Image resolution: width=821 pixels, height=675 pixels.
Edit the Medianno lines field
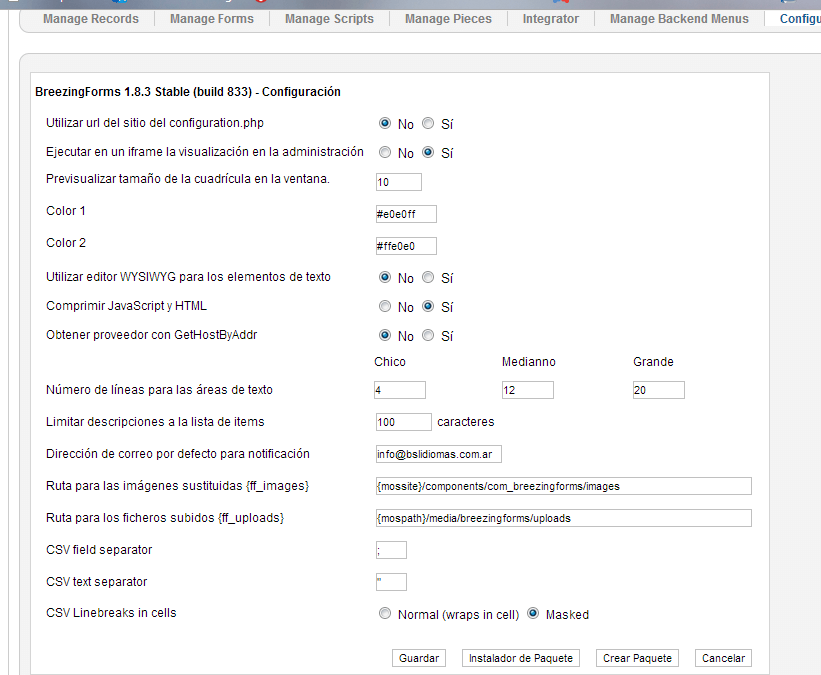(527, 390)
